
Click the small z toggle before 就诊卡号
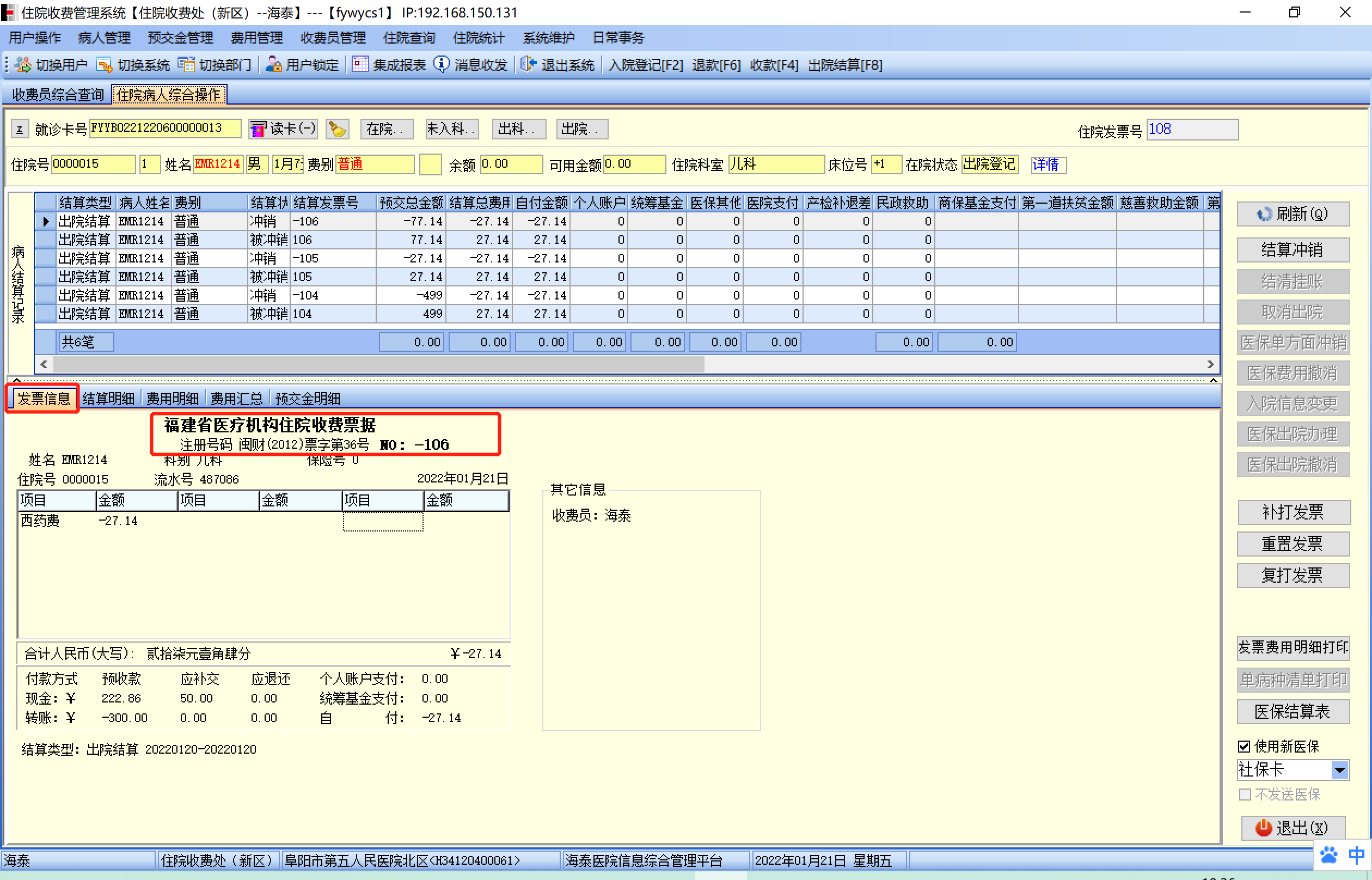20,129
